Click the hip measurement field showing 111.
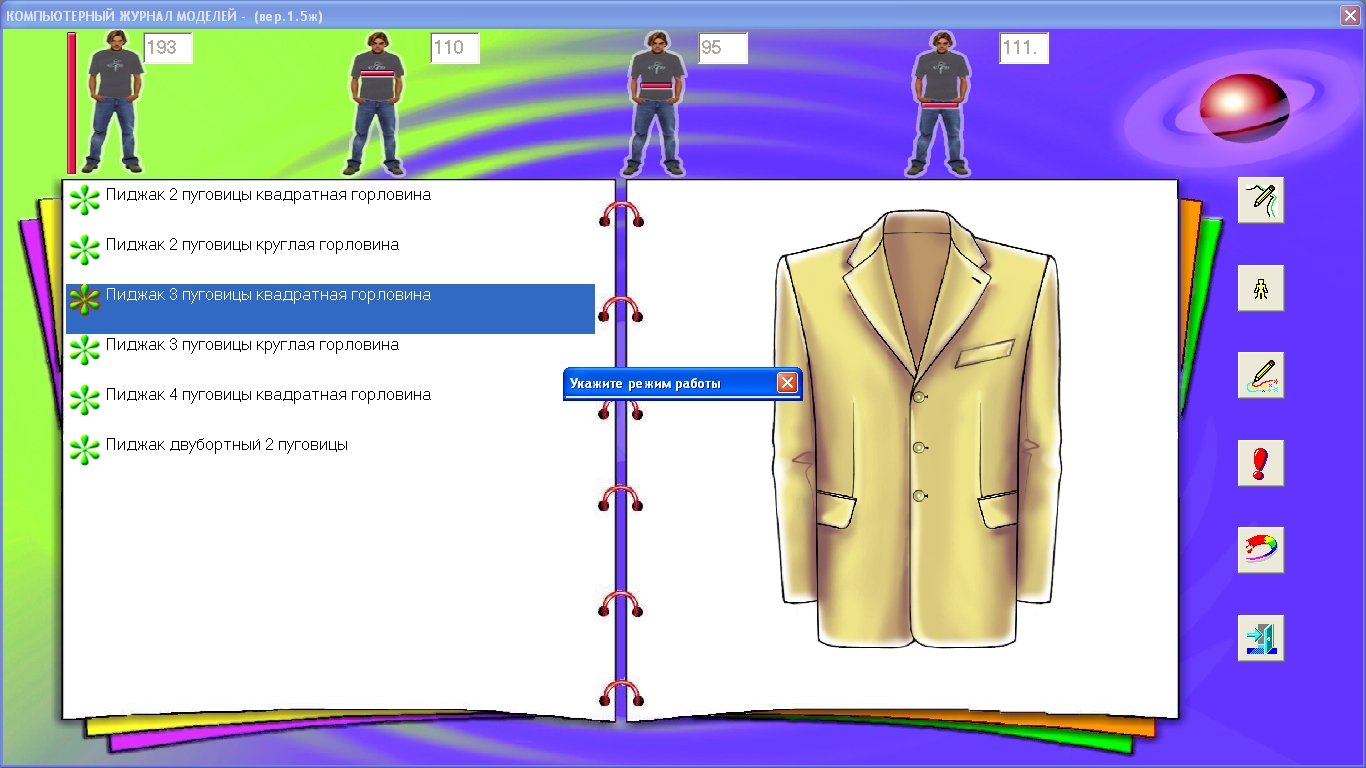 pyautogui.click(x=1024, y=48)
